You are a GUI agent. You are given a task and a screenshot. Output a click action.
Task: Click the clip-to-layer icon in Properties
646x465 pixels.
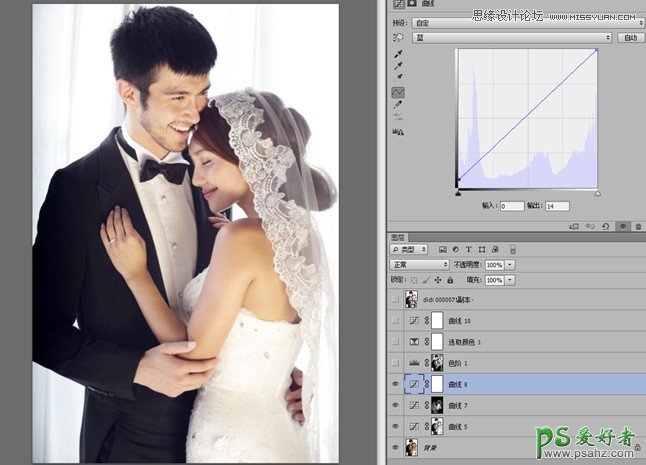point(575,227)
